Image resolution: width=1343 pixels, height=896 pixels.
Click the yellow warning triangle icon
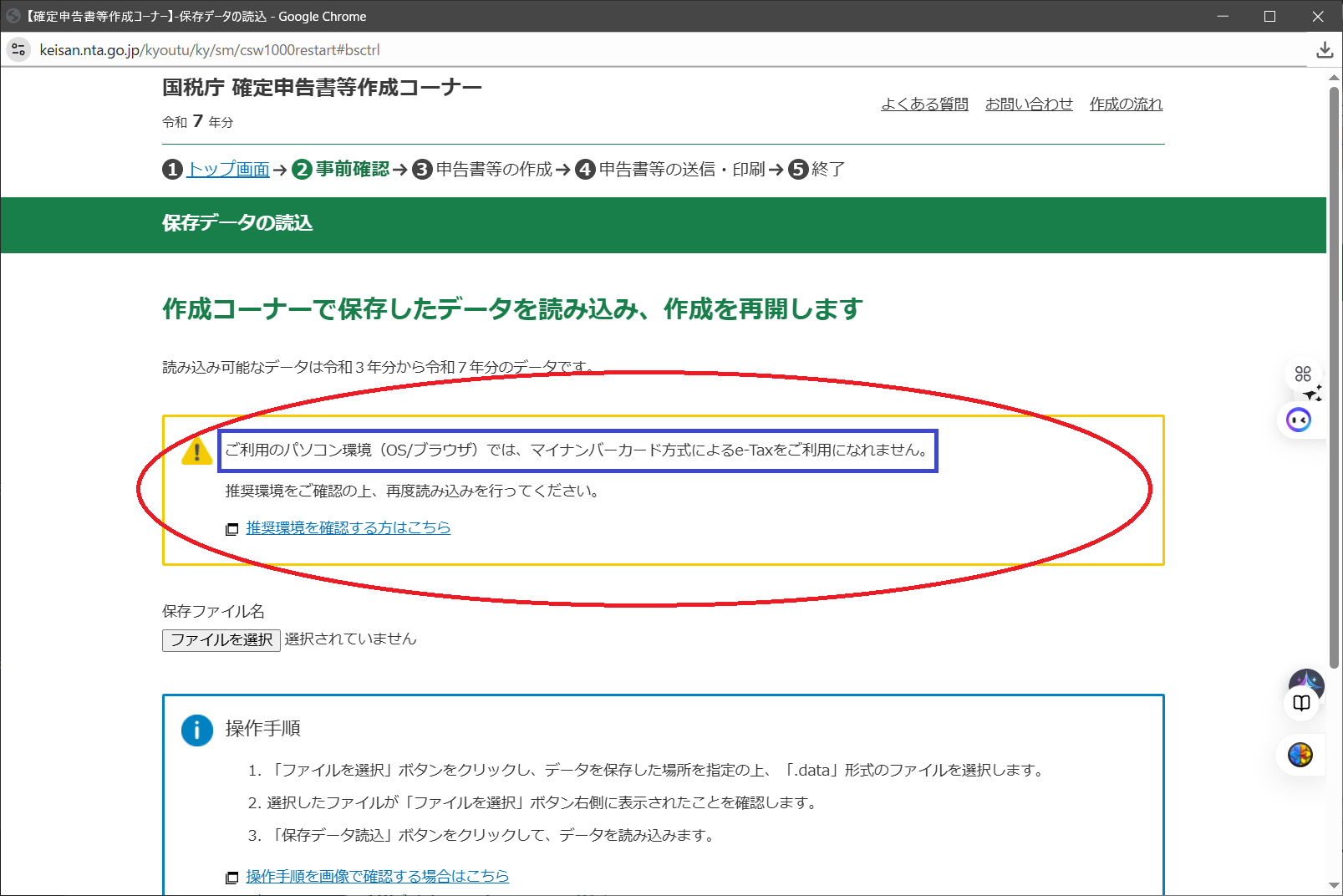(x=197, y=451)
